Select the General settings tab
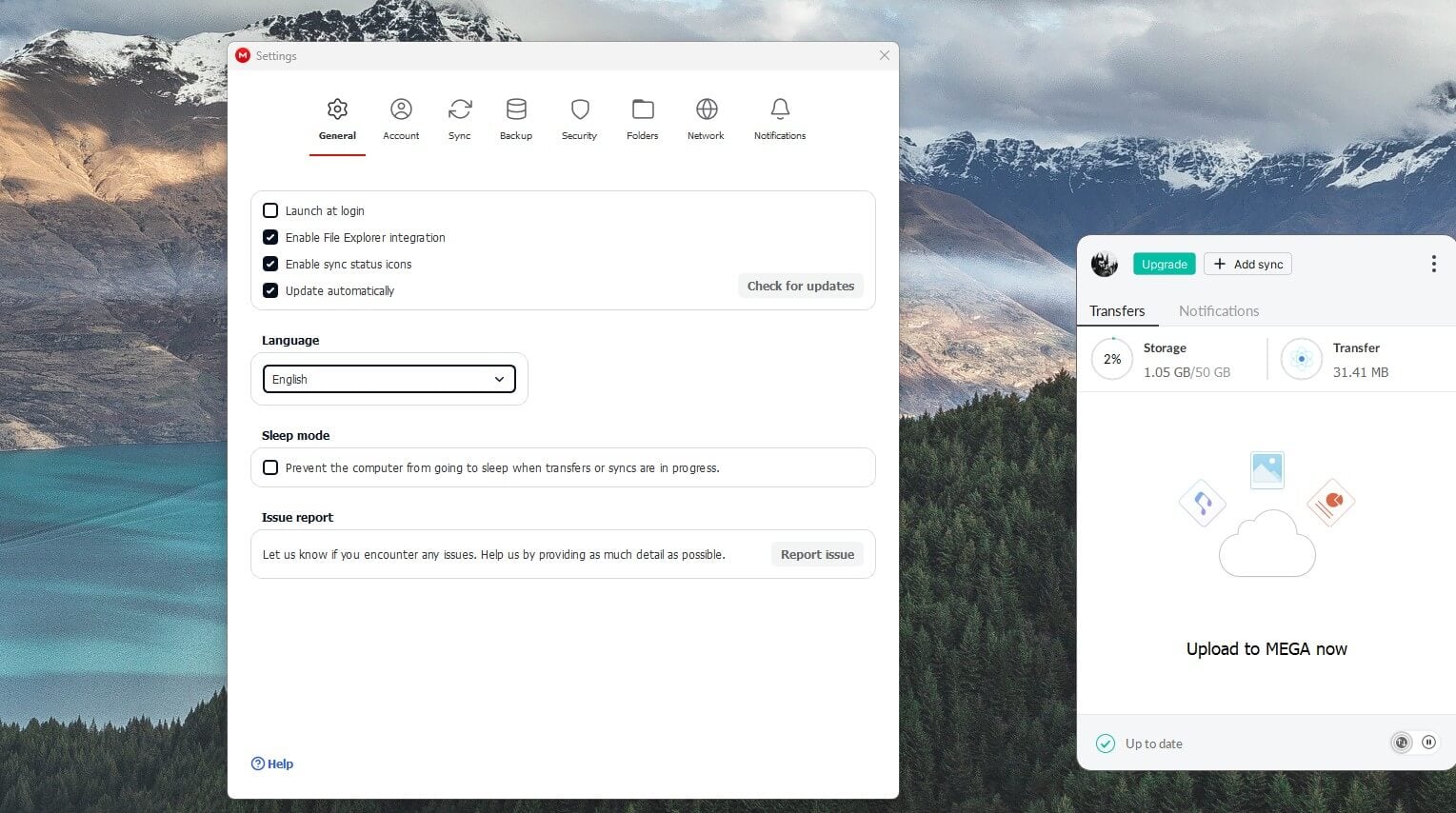 [337, 118]
